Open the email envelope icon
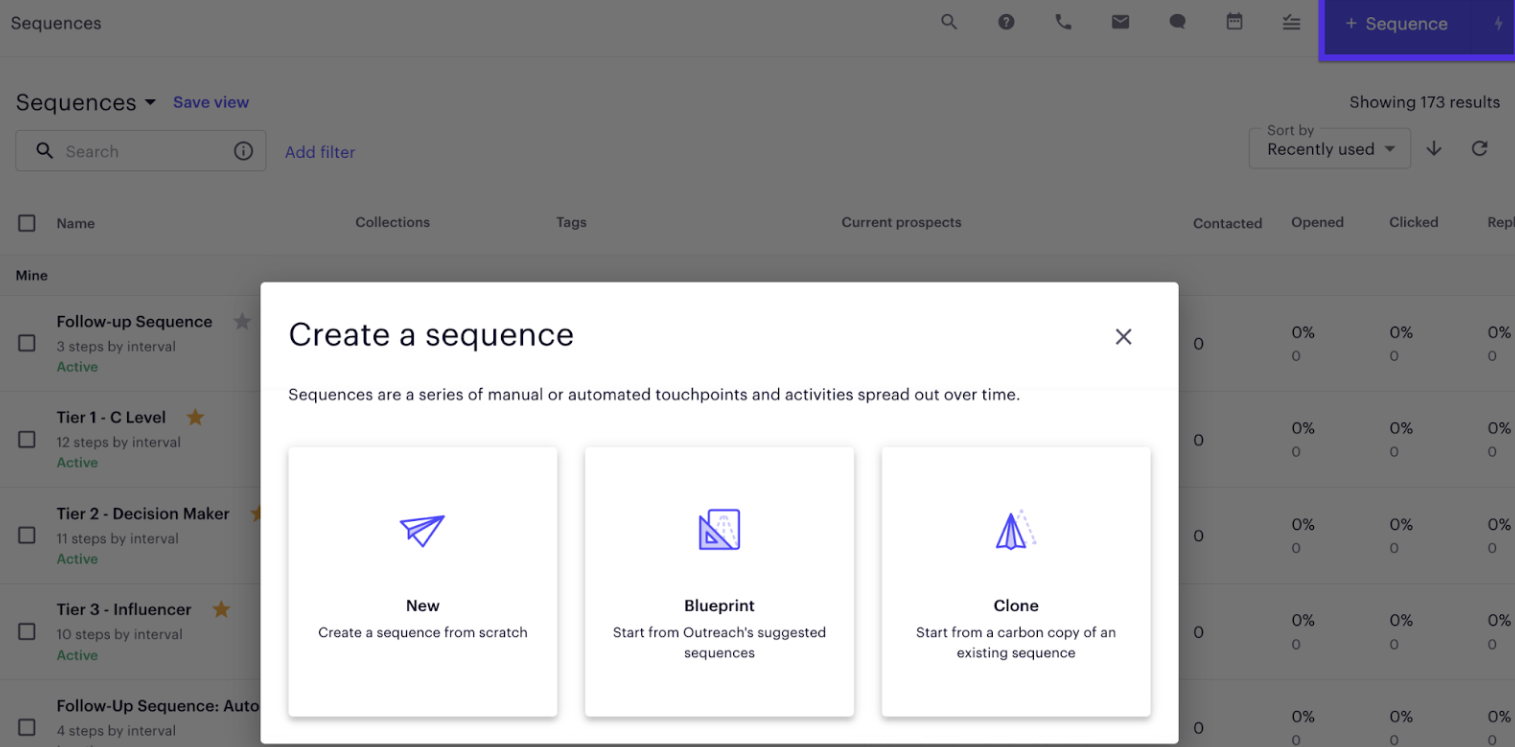 click(x=1120, y=21)
